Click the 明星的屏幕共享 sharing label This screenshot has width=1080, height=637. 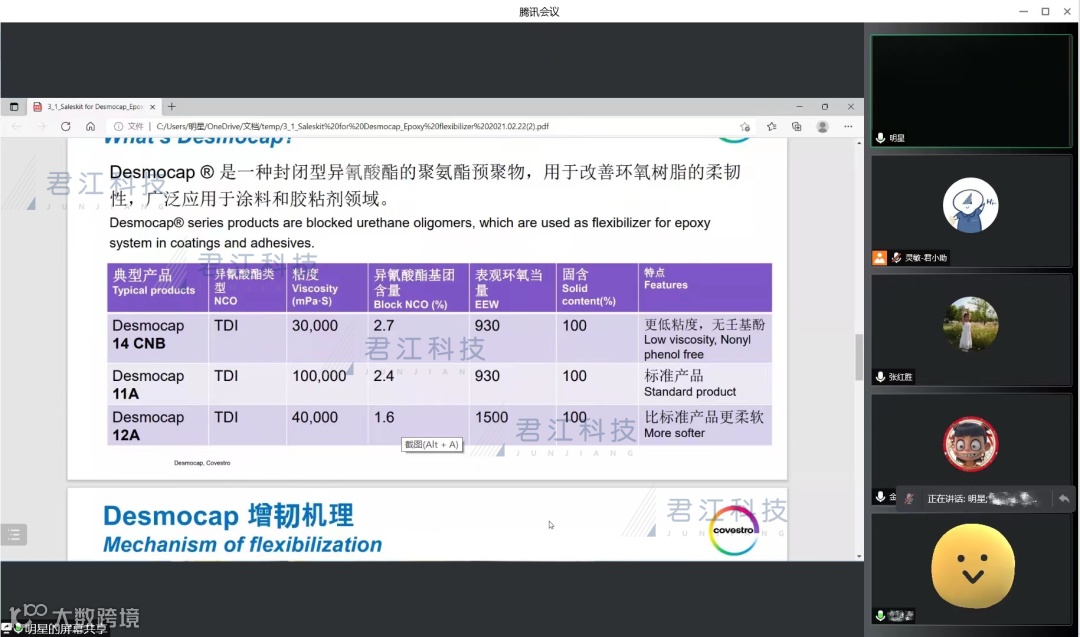click(65, 629)
